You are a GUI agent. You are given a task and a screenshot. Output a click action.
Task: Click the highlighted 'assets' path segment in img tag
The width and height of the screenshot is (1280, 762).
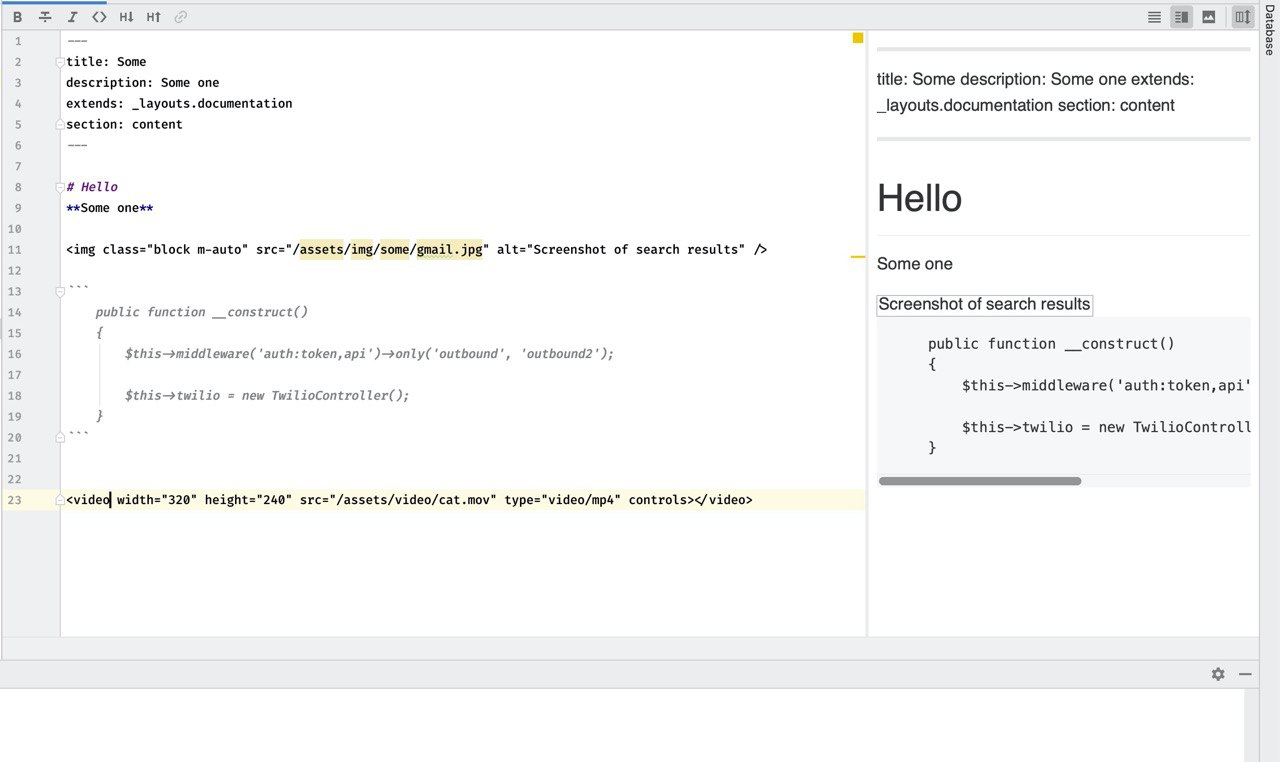321,250
